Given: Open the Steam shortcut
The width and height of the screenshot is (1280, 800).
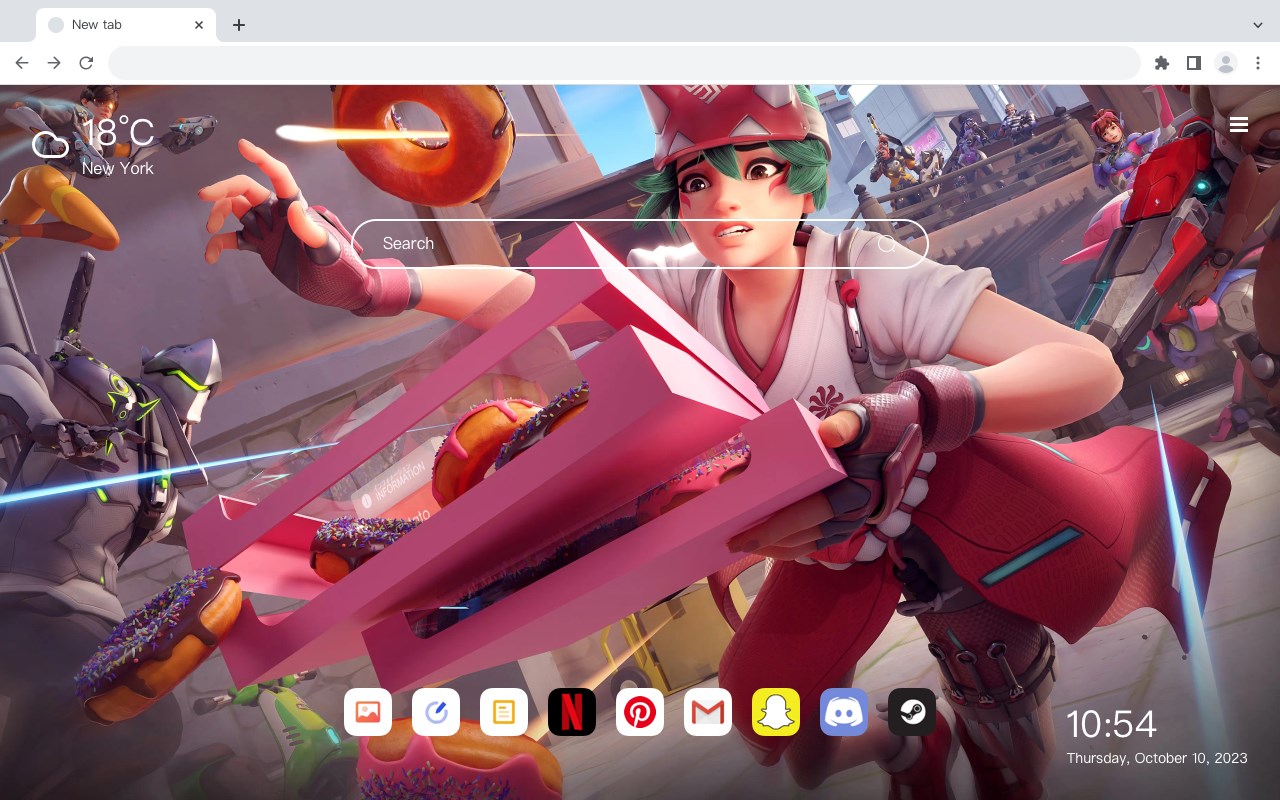Looking at the screenshot, I should tap(912, 712).
